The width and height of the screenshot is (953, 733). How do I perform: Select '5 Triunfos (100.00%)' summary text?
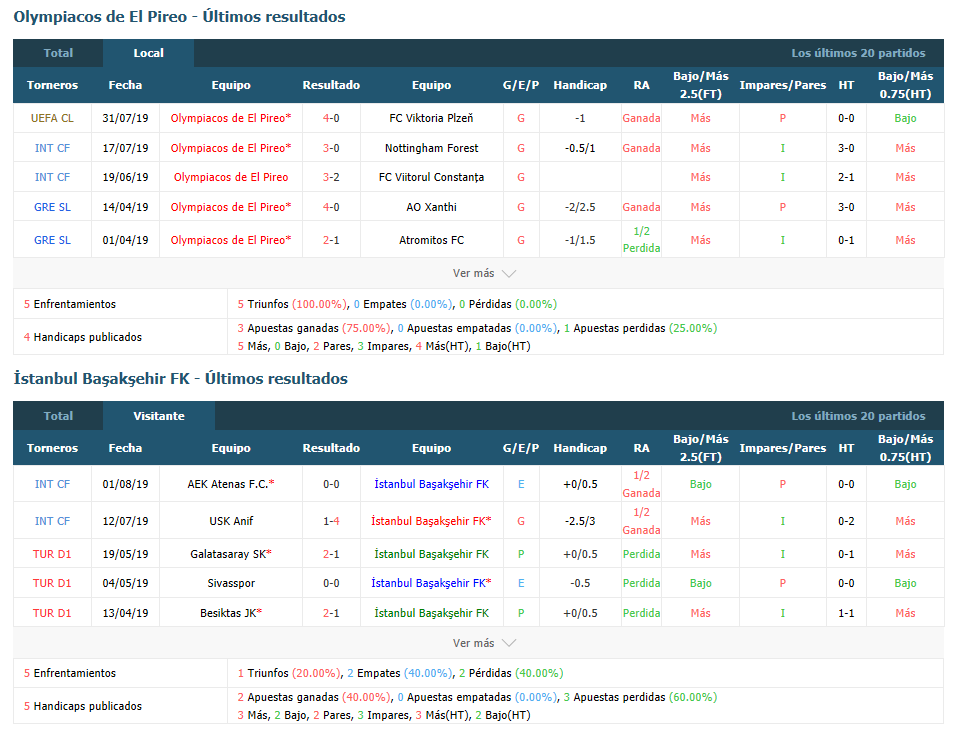coord(292,304)
